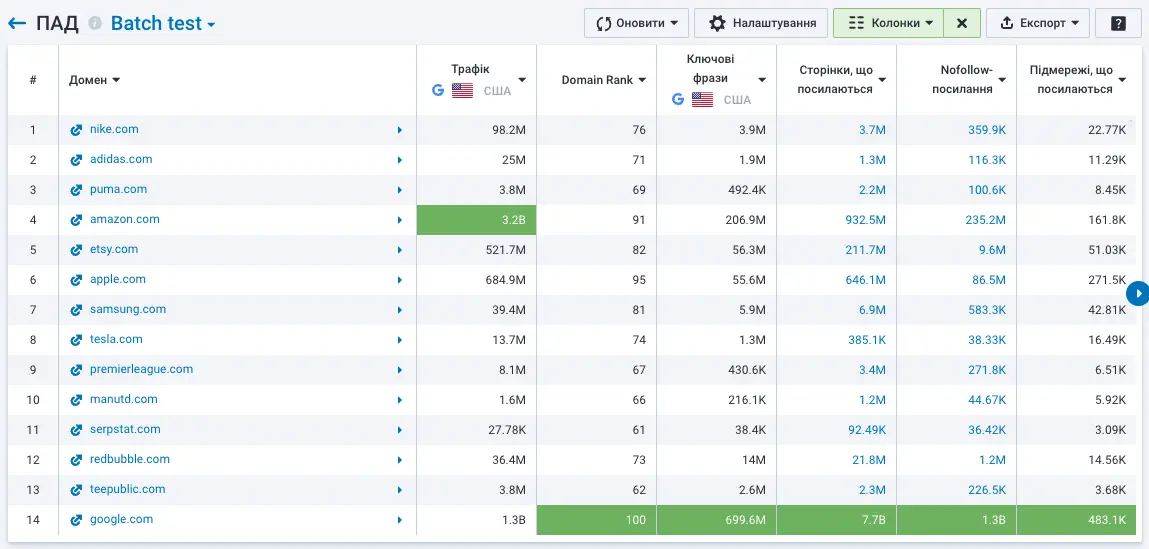The image size is (1149, 549).
Task: Open the Налаштування settings button
Action: 762,23
